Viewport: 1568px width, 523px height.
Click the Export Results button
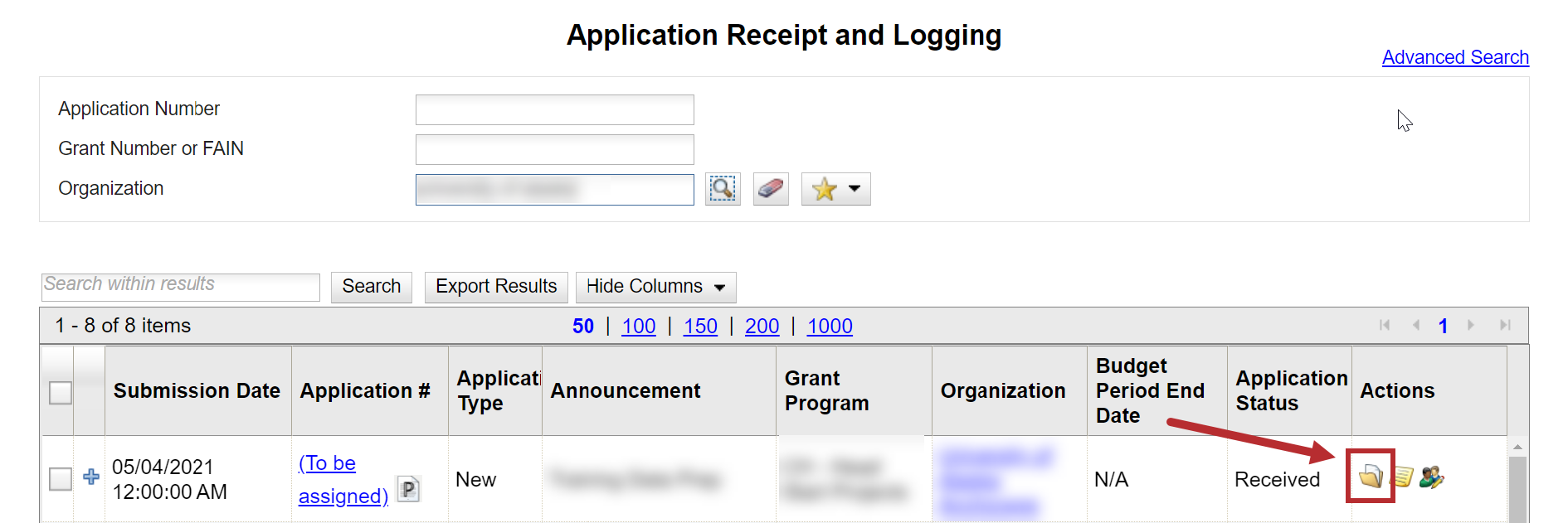click(x=496, y=287)
